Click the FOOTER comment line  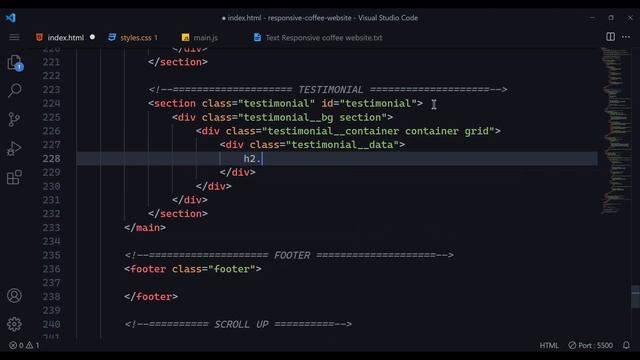tap(289, 255)
